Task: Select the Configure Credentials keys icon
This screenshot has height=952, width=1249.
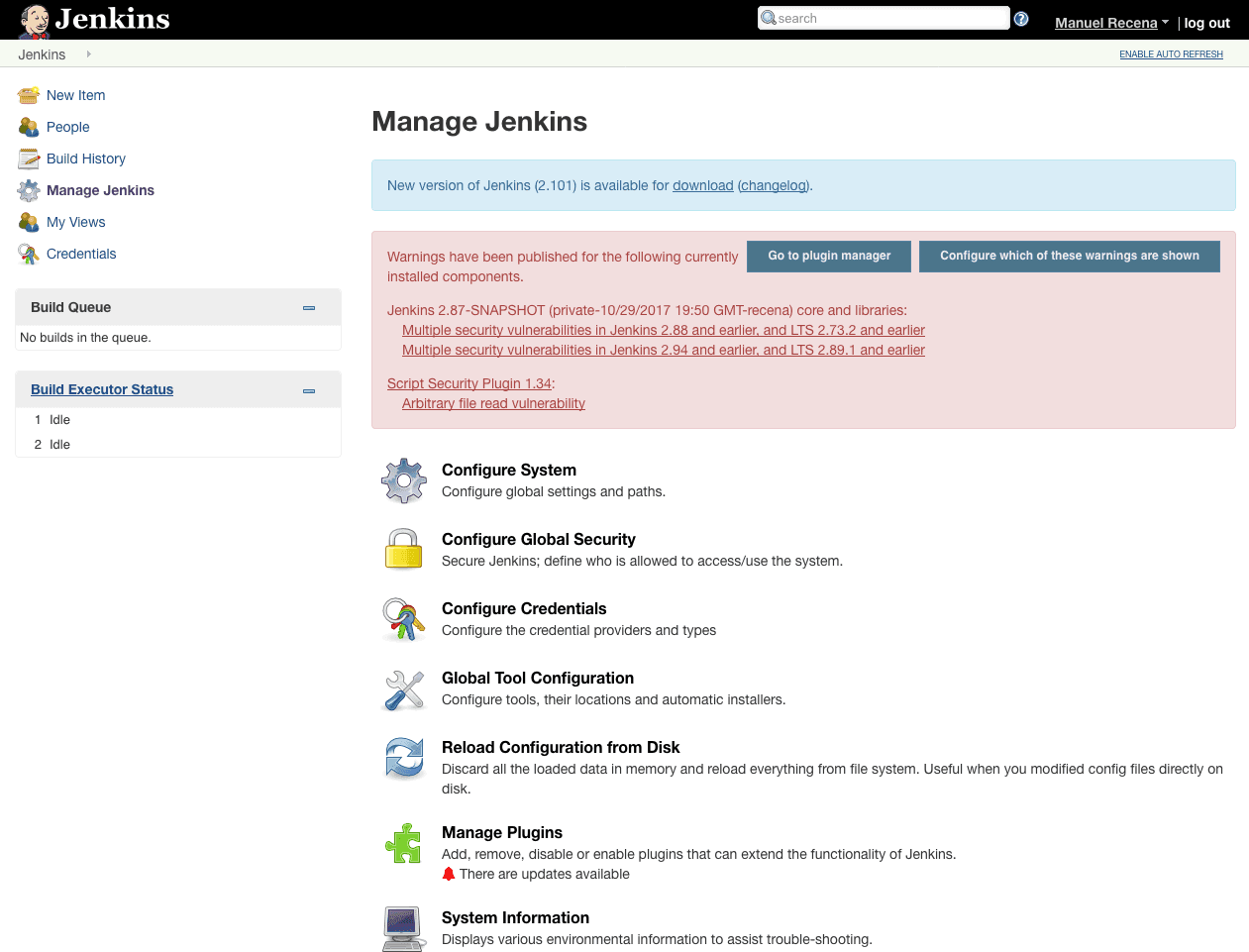Action: pyautogui.click(x=403, y=619)
